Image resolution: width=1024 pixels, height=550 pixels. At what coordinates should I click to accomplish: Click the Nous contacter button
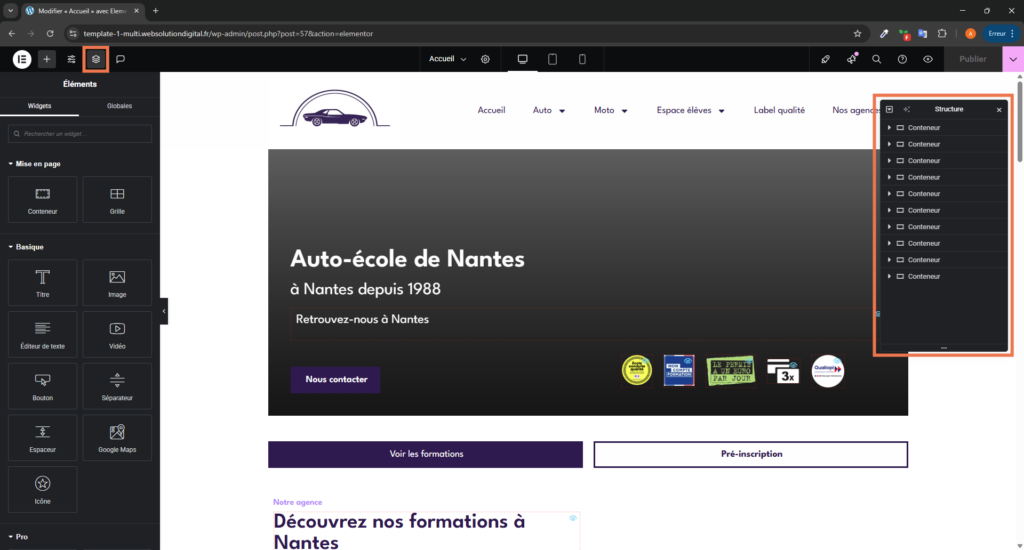point(336,380)
